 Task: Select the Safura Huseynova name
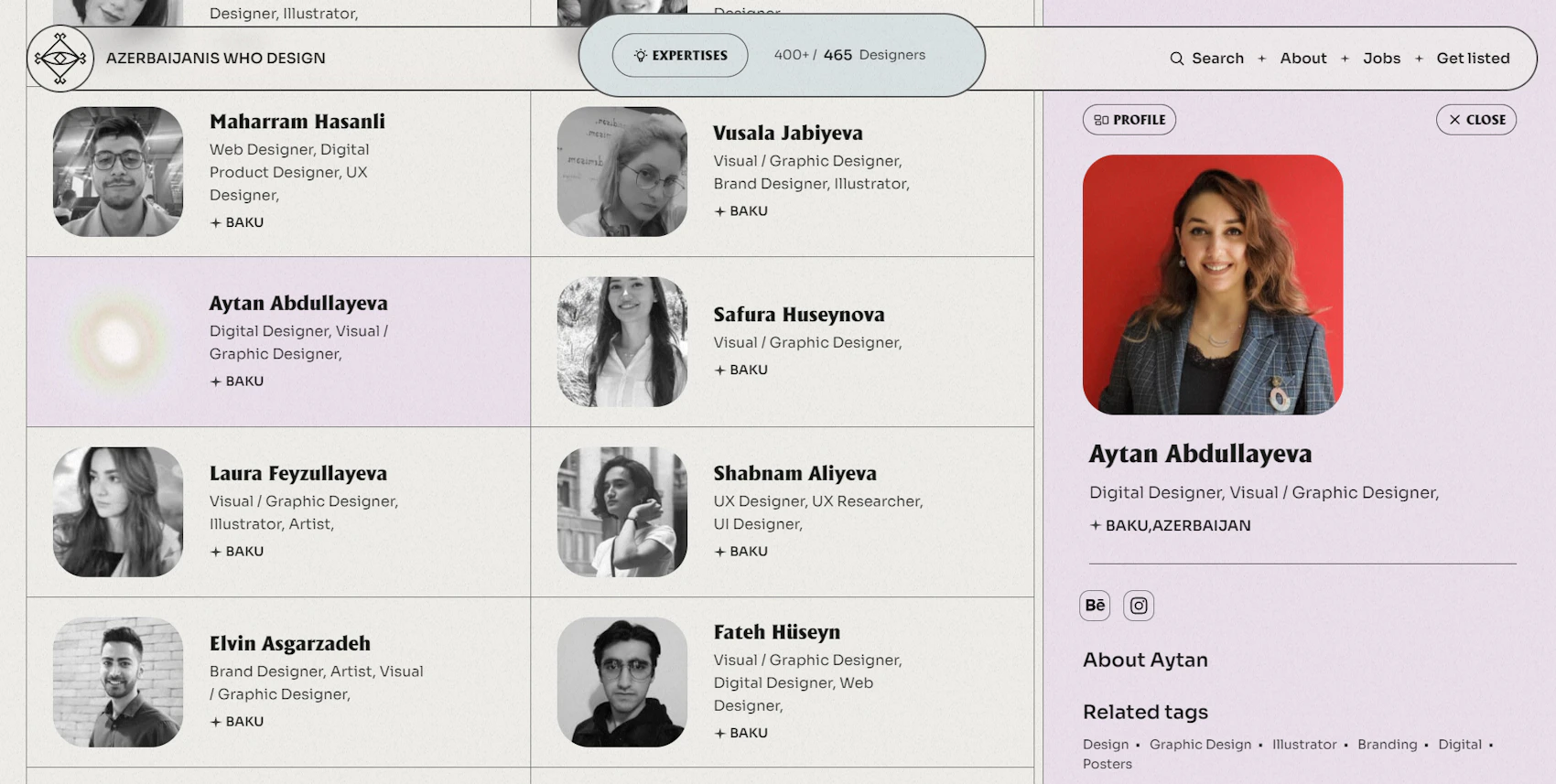(x=799, y=315)
